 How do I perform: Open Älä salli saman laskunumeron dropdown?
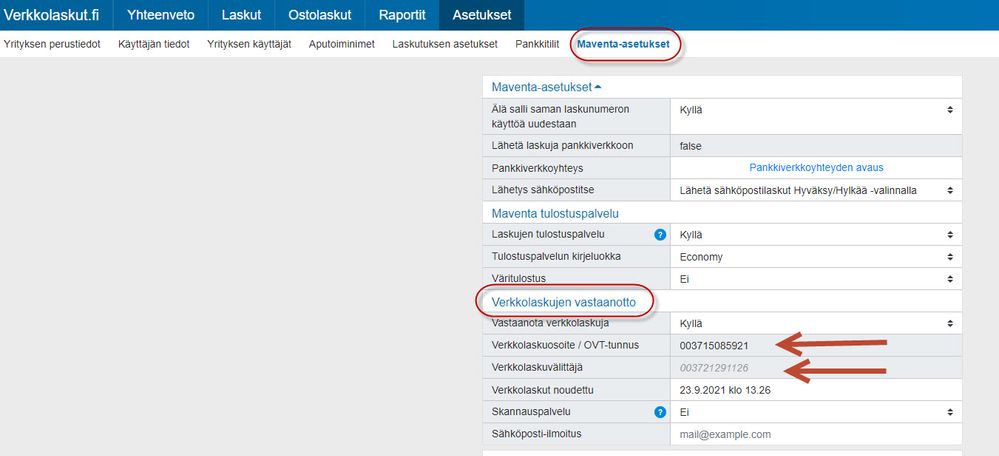pos(815,109)
